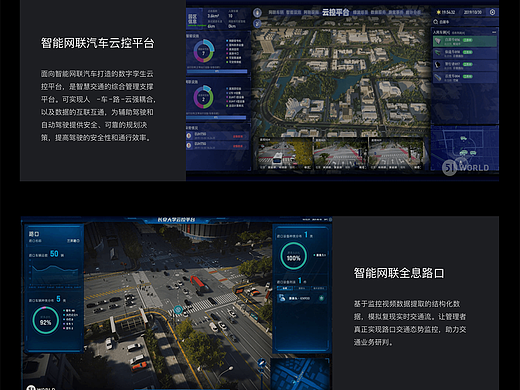The width and height of the screenshot is (520, 390).
Task: Click the date 2019/10/30 in the header
Action: point(473,12)
